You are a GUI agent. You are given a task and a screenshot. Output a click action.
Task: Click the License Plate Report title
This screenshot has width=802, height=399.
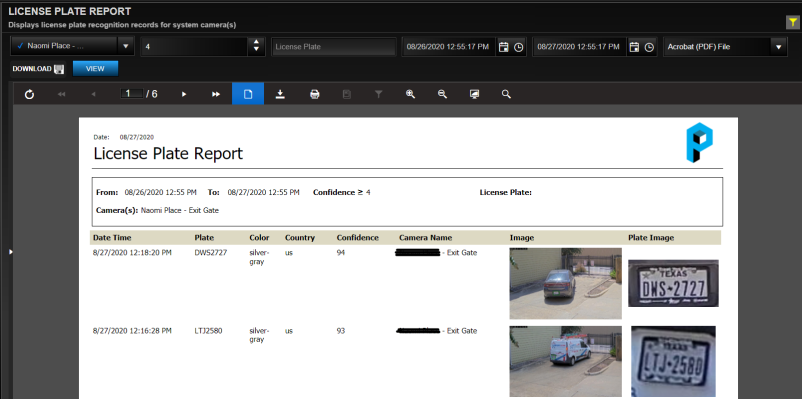coord(168,153)
